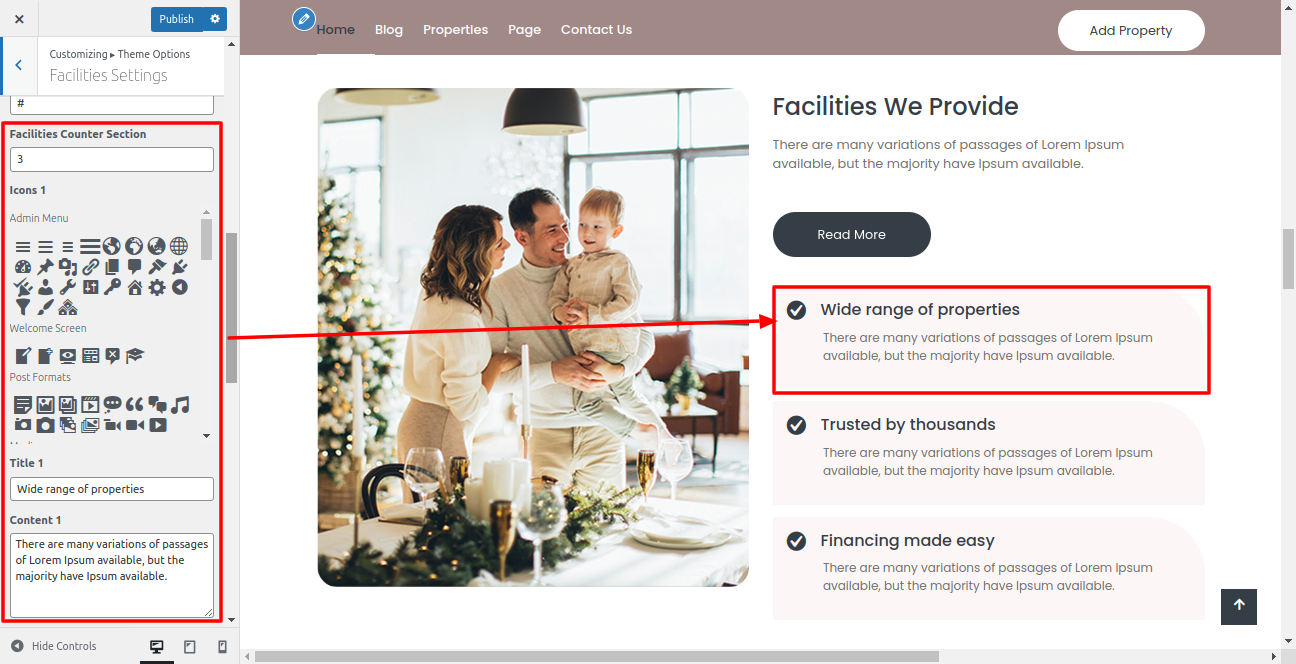Focus the Title 1 input field
The height and width of the screenshot is (664, 1296).
coord(112,489)
